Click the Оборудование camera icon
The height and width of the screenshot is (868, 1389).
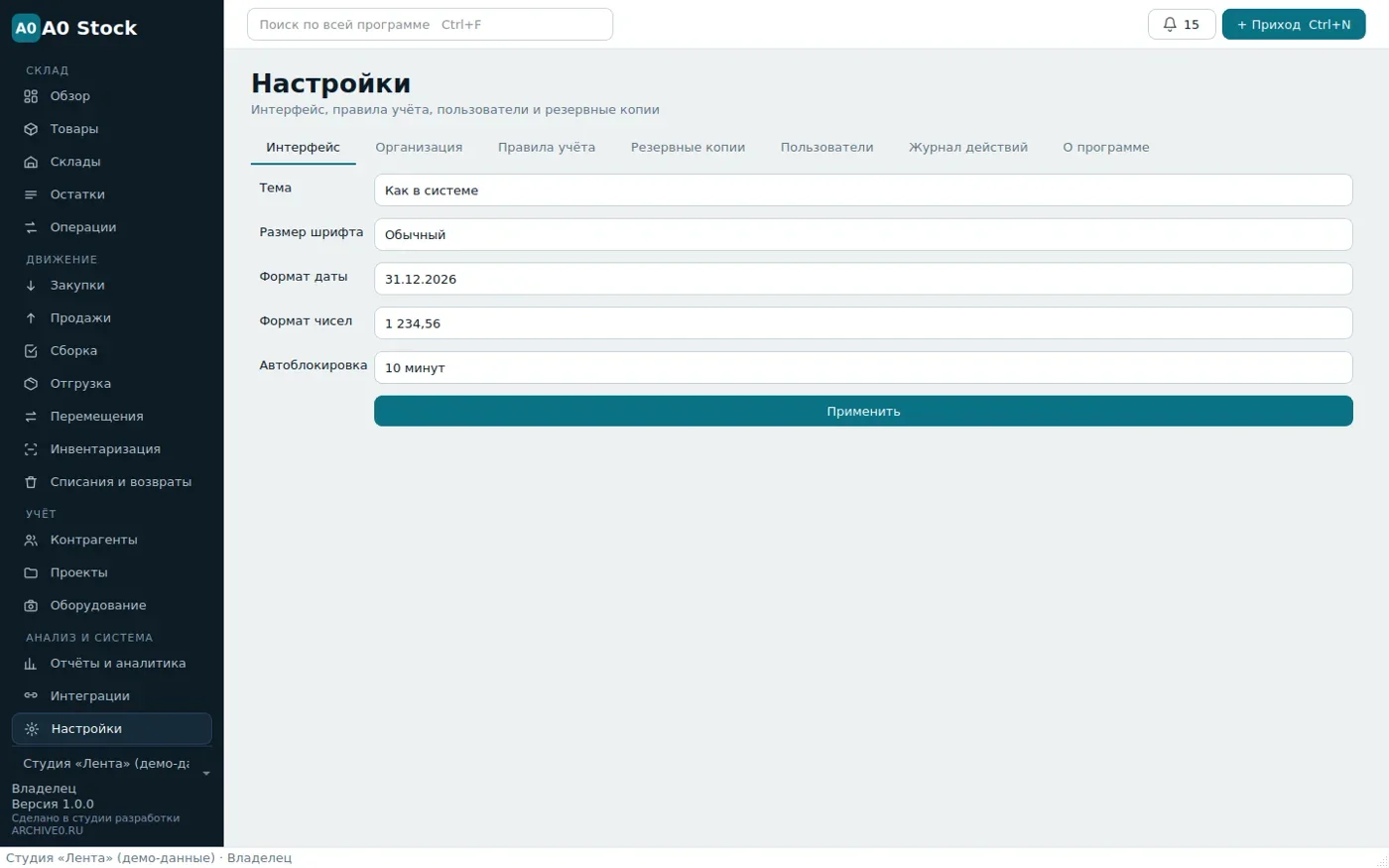[31, 605]
